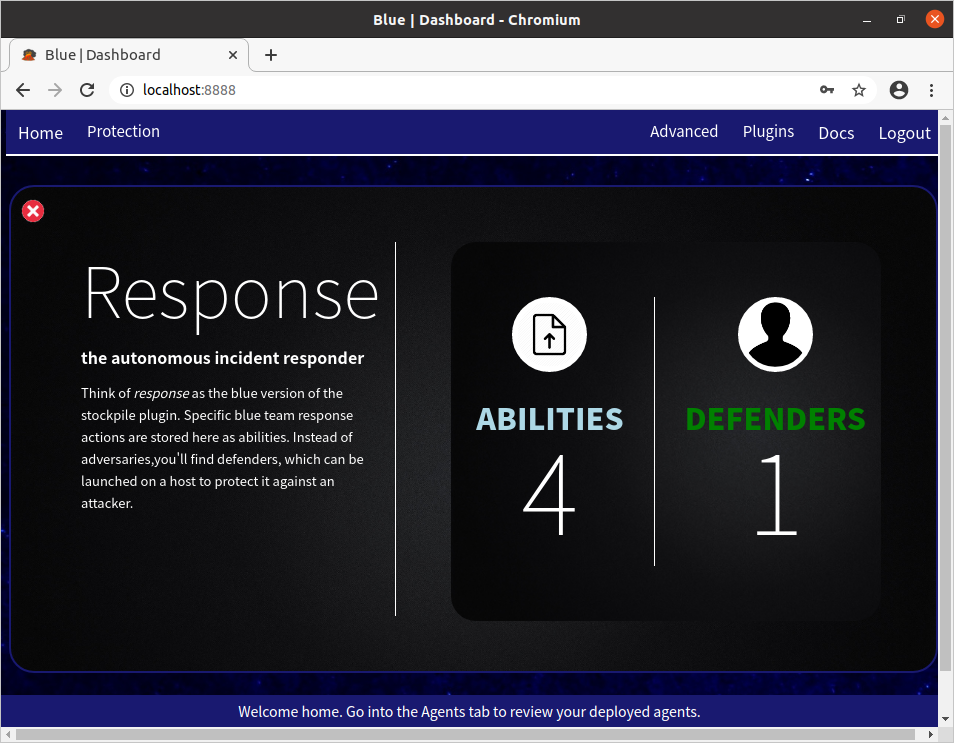
Task: Click the 'Welcome home' footer message
Action: click(469, 711)
